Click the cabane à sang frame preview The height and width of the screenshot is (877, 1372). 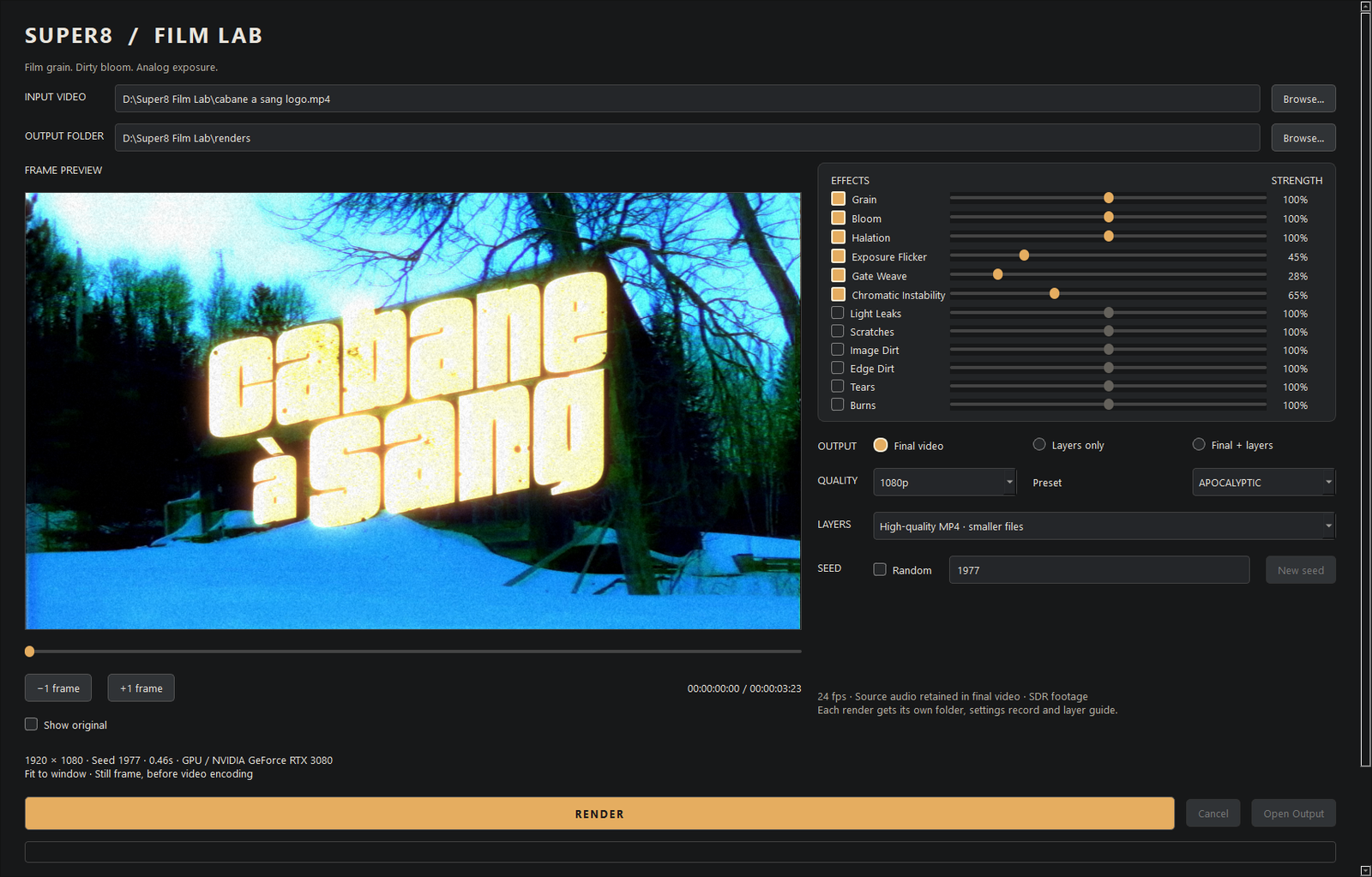coord(412,411)
